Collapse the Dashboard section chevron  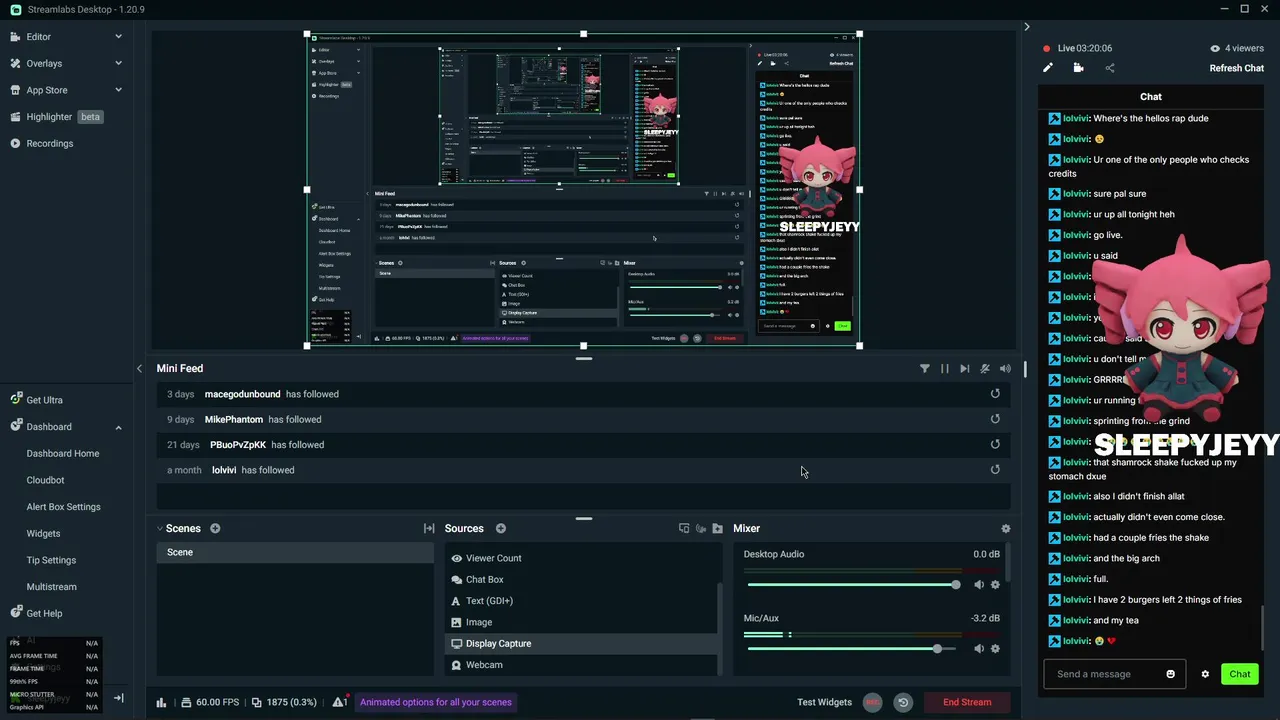(118, 427)
